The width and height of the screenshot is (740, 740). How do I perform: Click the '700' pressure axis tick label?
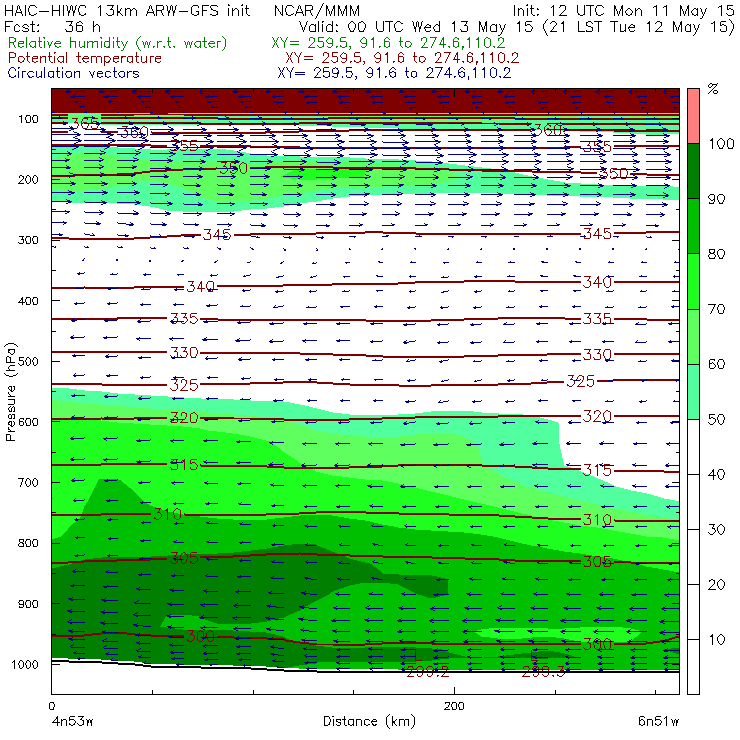point(28,482)
